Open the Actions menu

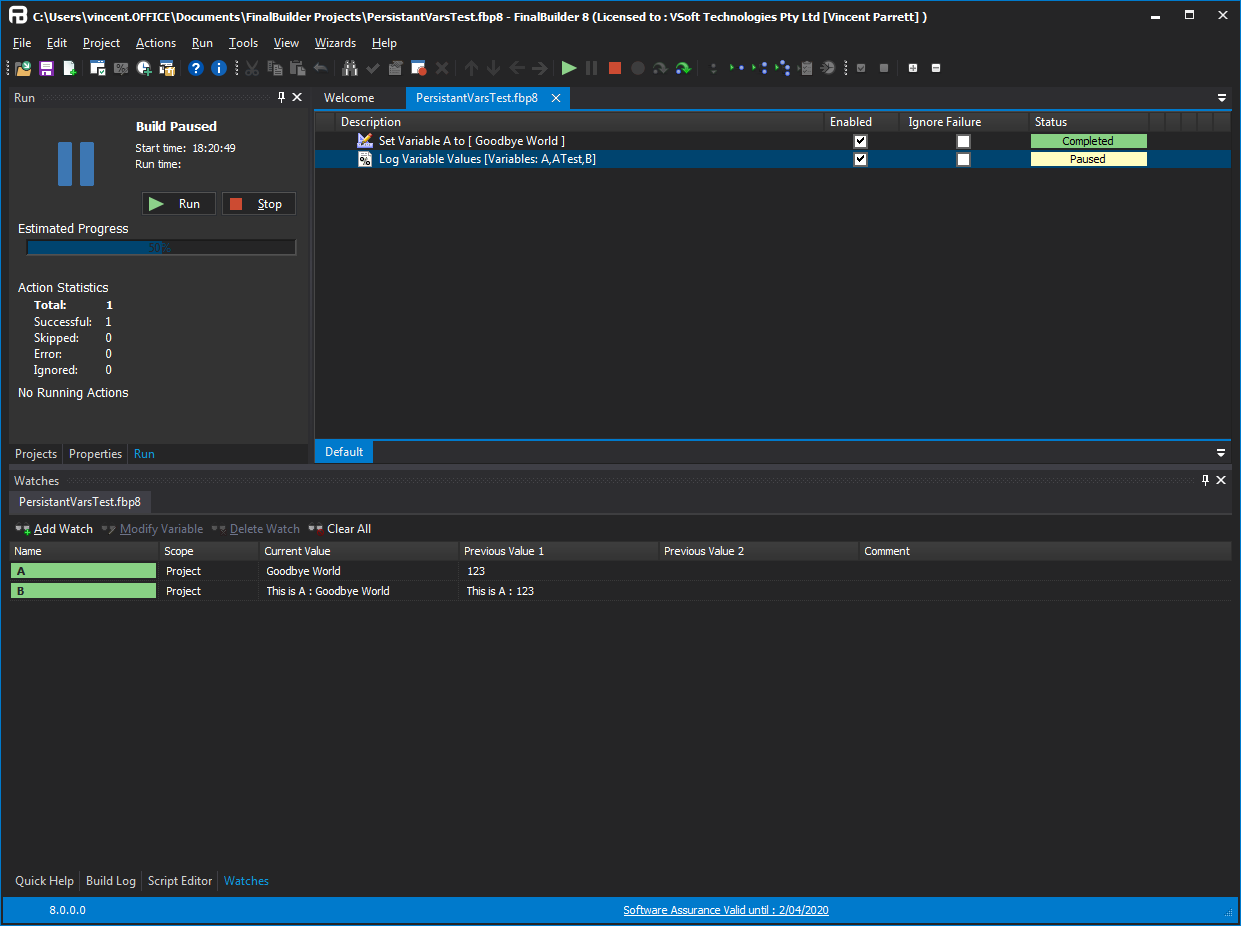[156, 43]
